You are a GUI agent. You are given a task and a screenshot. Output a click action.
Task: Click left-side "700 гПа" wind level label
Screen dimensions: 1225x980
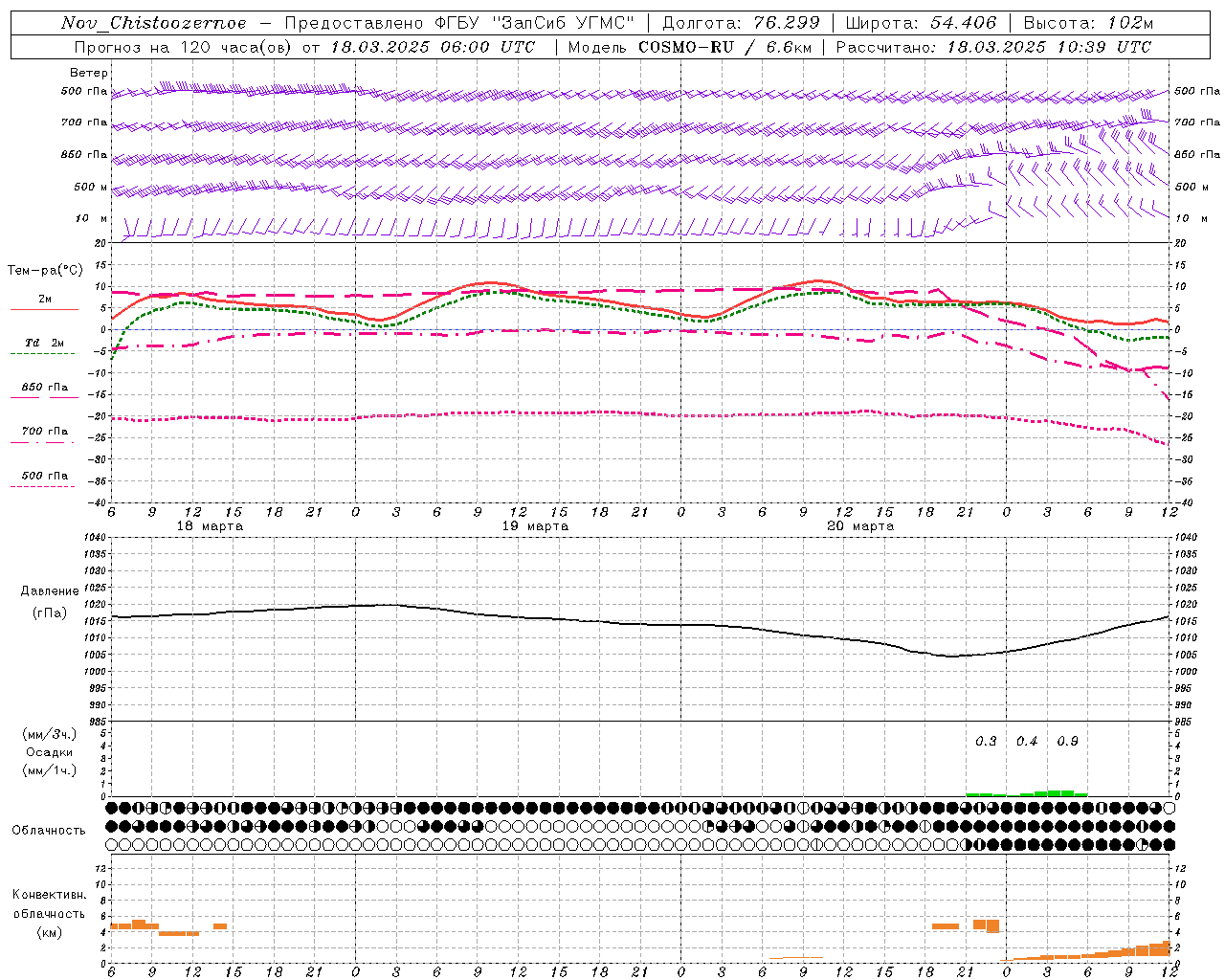pyautogui.click(x=84, y=122)
